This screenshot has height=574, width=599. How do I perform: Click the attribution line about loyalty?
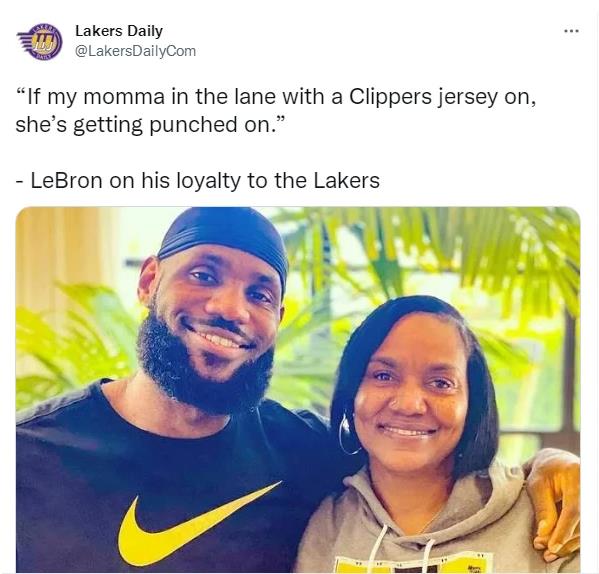coord(198,180)
